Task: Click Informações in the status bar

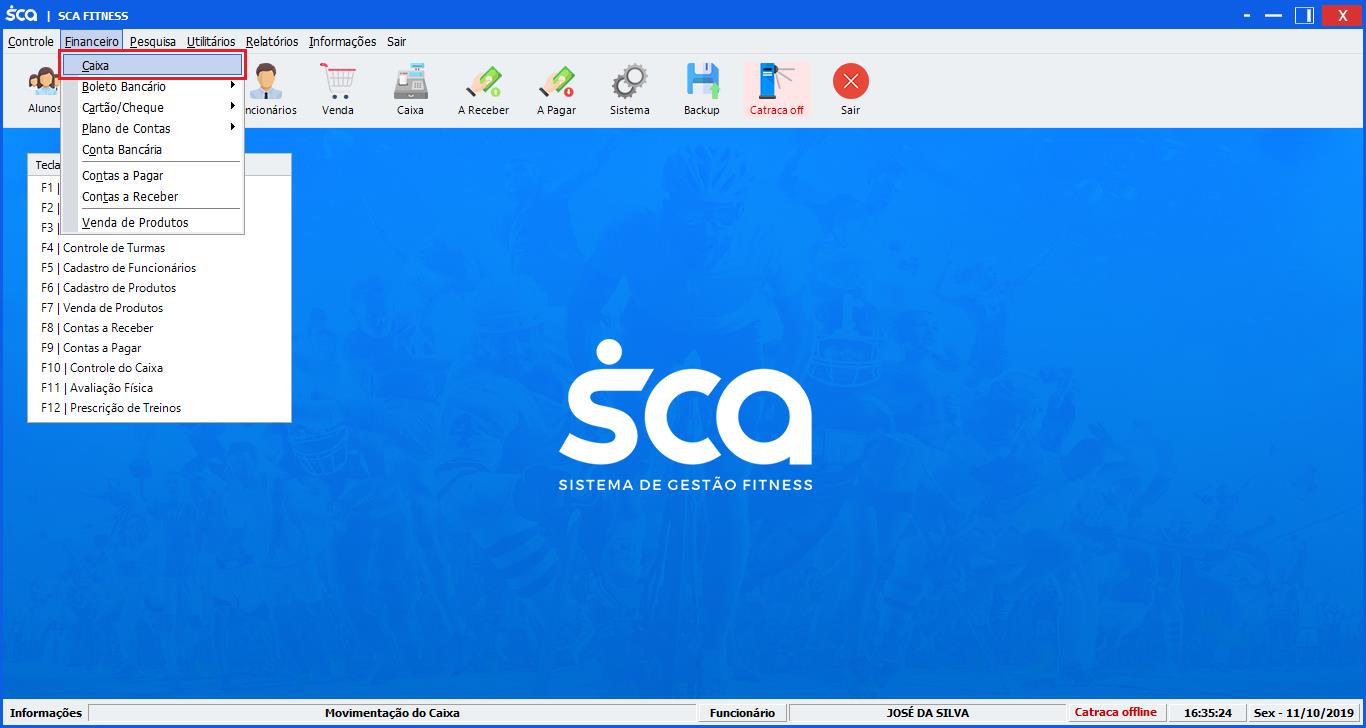Action: (46, 713)
